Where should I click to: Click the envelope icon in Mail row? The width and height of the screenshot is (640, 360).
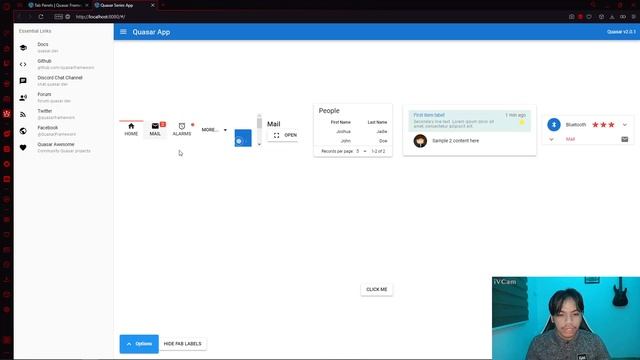624,139
